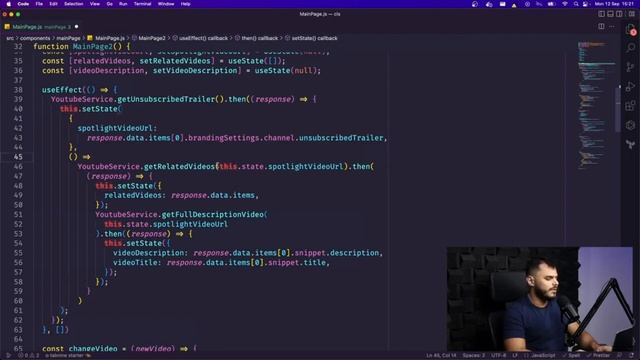Click 'MainPage2' symbol in the breadcrumb
640x360 pixels.
(x=152, y=38)
